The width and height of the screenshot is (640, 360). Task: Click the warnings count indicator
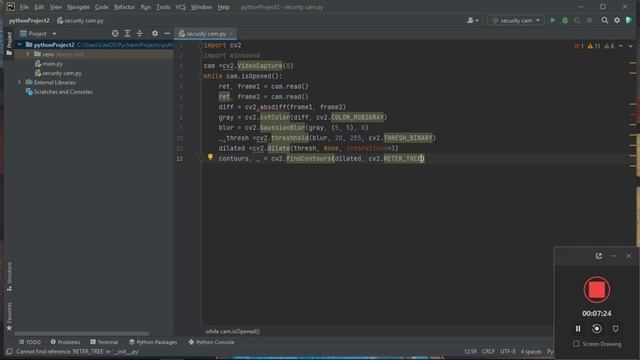pos(593,46)
